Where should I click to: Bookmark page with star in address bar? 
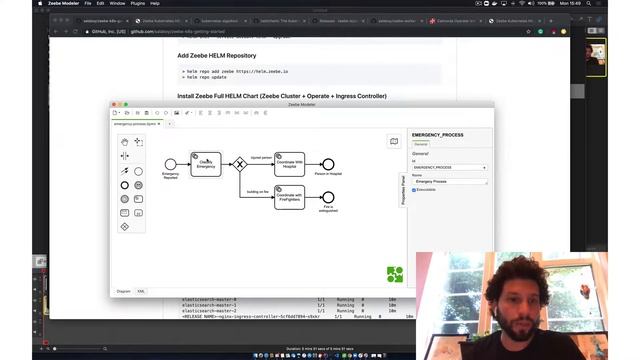coord(529,31)
